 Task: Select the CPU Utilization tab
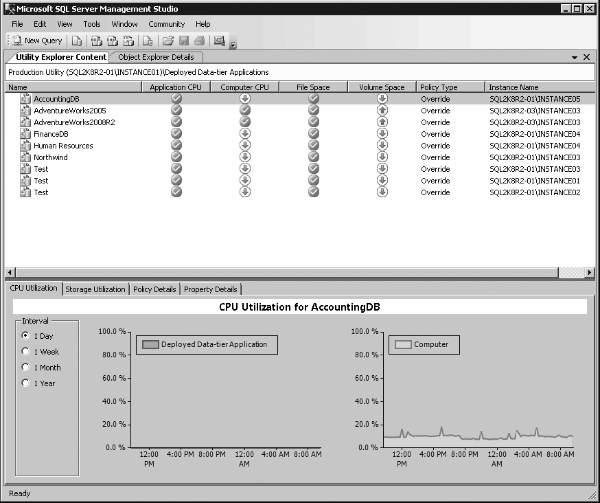pos(34,288)
